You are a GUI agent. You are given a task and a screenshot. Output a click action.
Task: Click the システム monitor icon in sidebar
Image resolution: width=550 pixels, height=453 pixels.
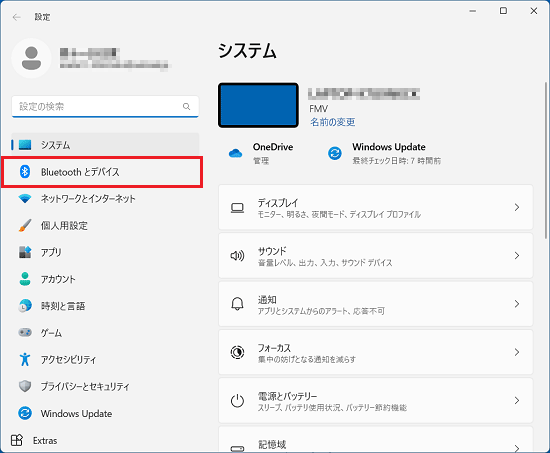coord(25,145)
